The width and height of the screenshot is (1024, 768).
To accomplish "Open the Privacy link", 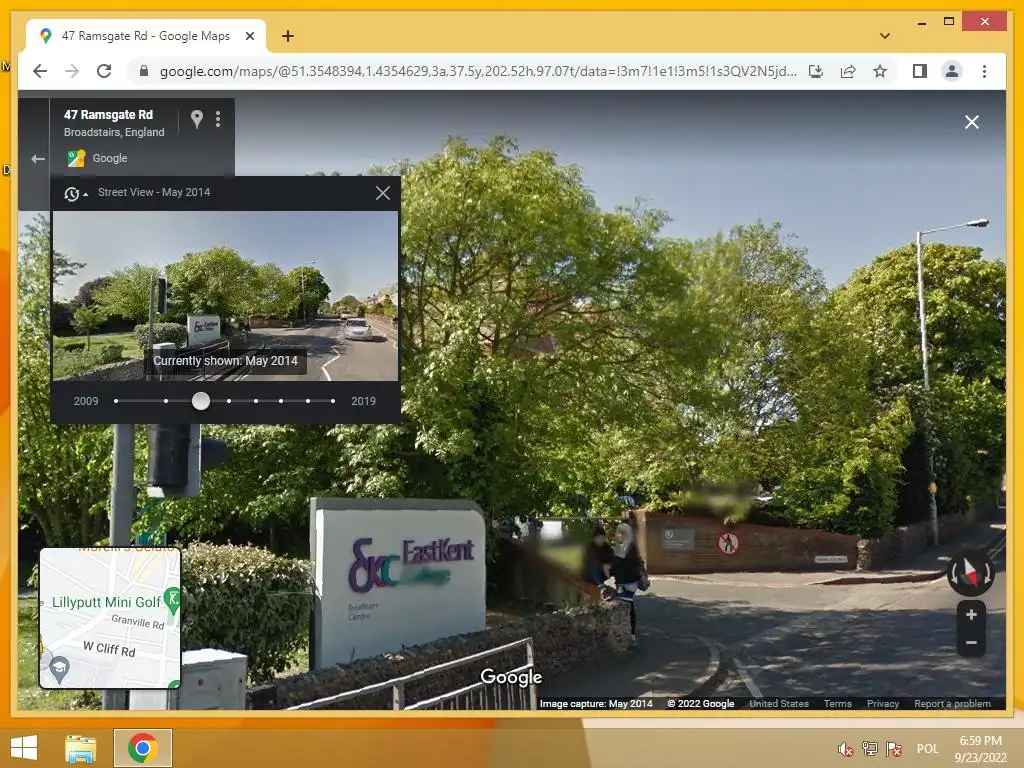I will point(882,703).
